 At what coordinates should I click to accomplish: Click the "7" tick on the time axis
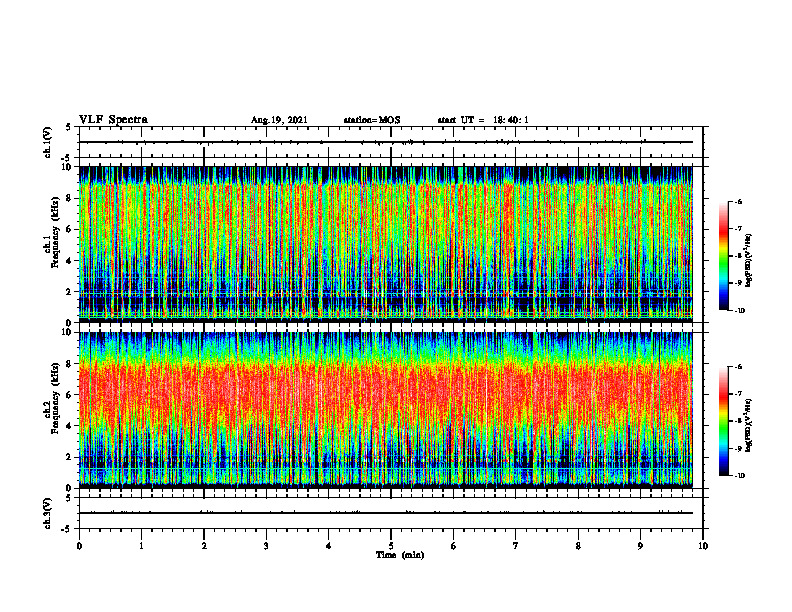[516, 546]
